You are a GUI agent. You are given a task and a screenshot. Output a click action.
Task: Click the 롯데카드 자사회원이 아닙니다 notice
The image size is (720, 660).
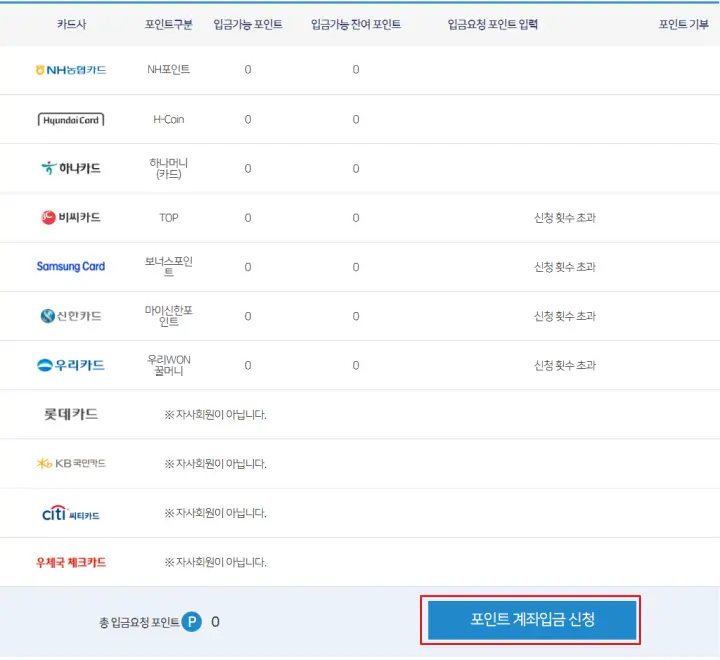(x=215, y=415)
